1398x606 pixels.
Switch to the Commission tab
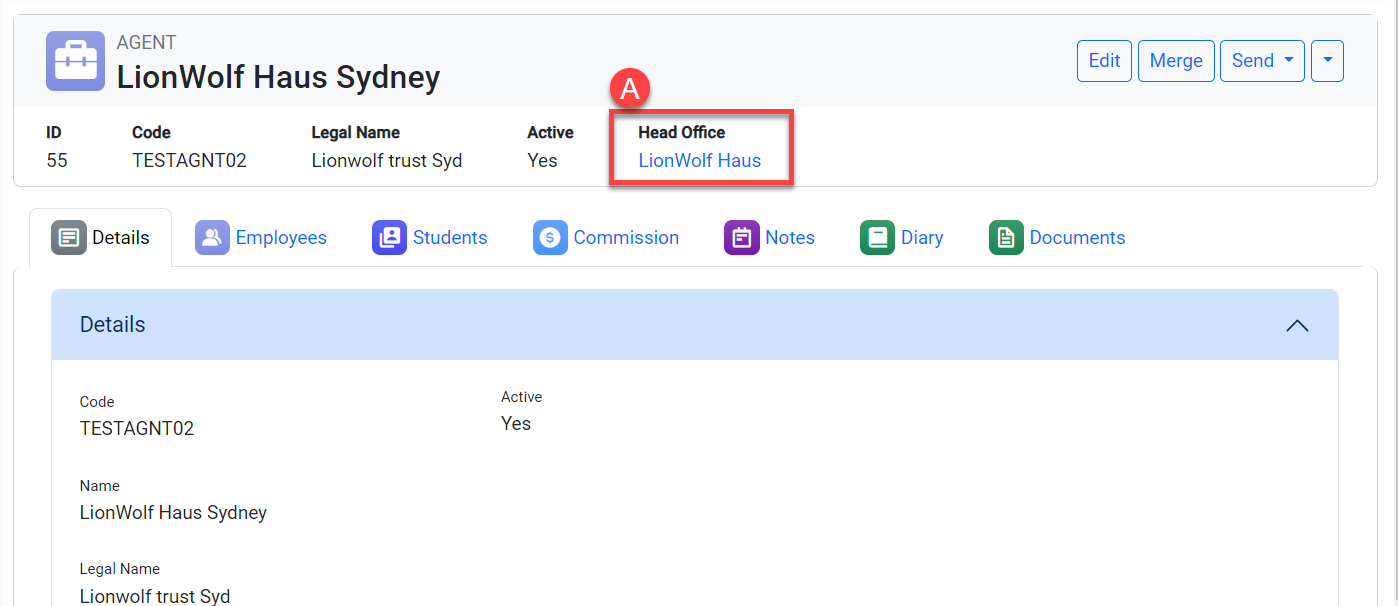(x=626, y=238)
